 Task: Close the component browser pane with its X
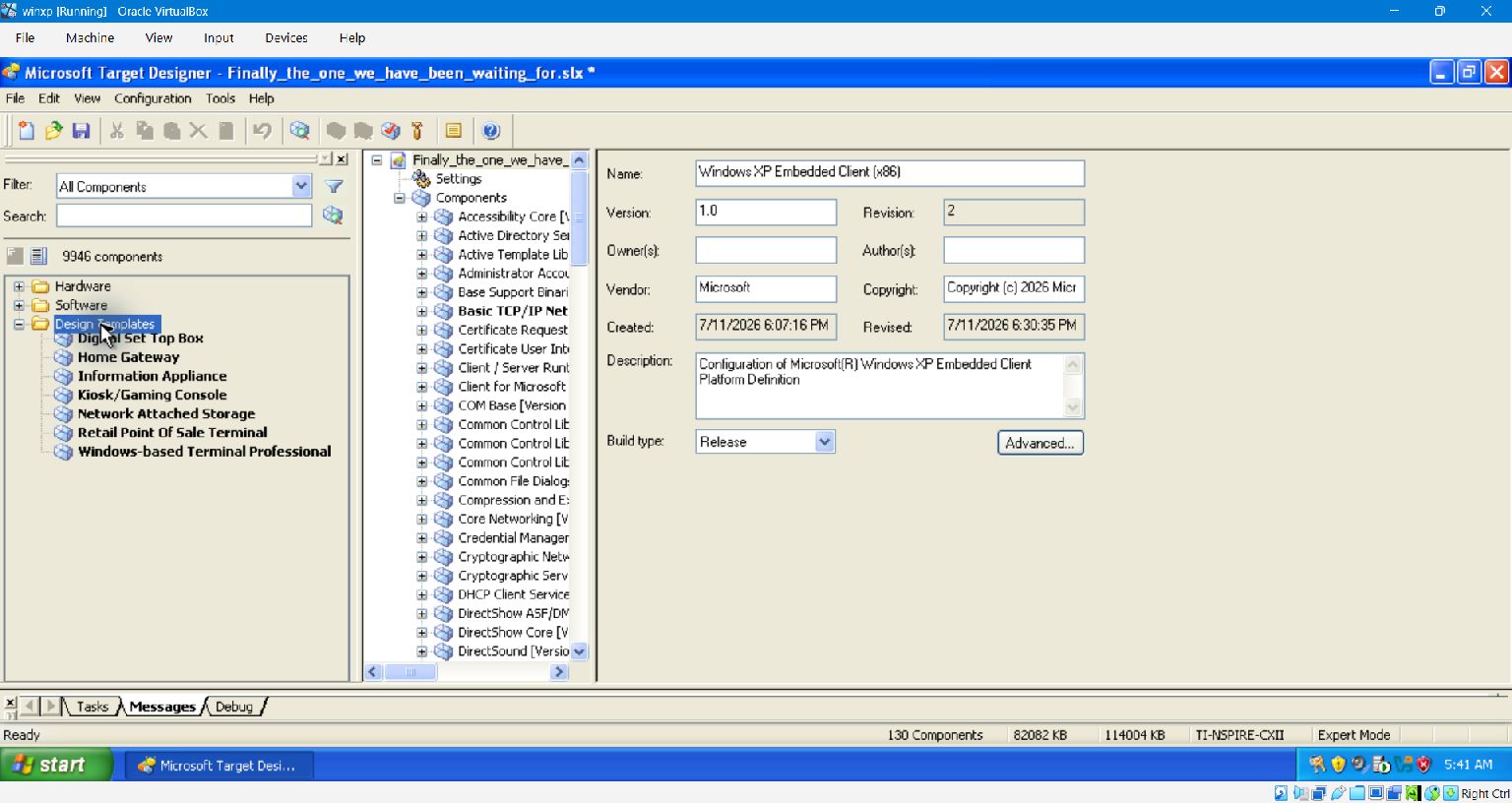pos(342,159)
